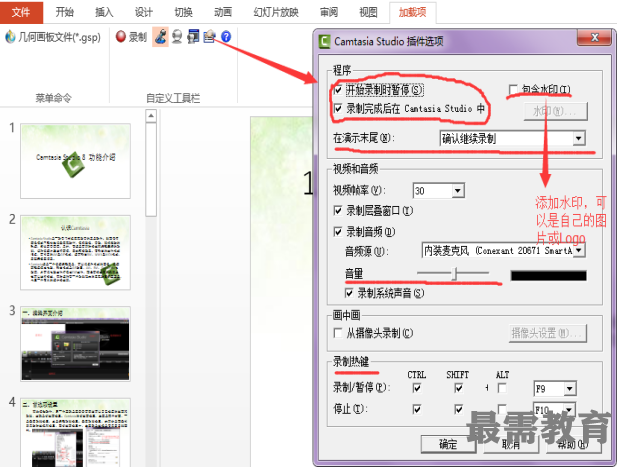Switch to the 视图 ribbon tab
Viewport: 618px width, 467px height.
pyautogui.click(x=368, y=12)
